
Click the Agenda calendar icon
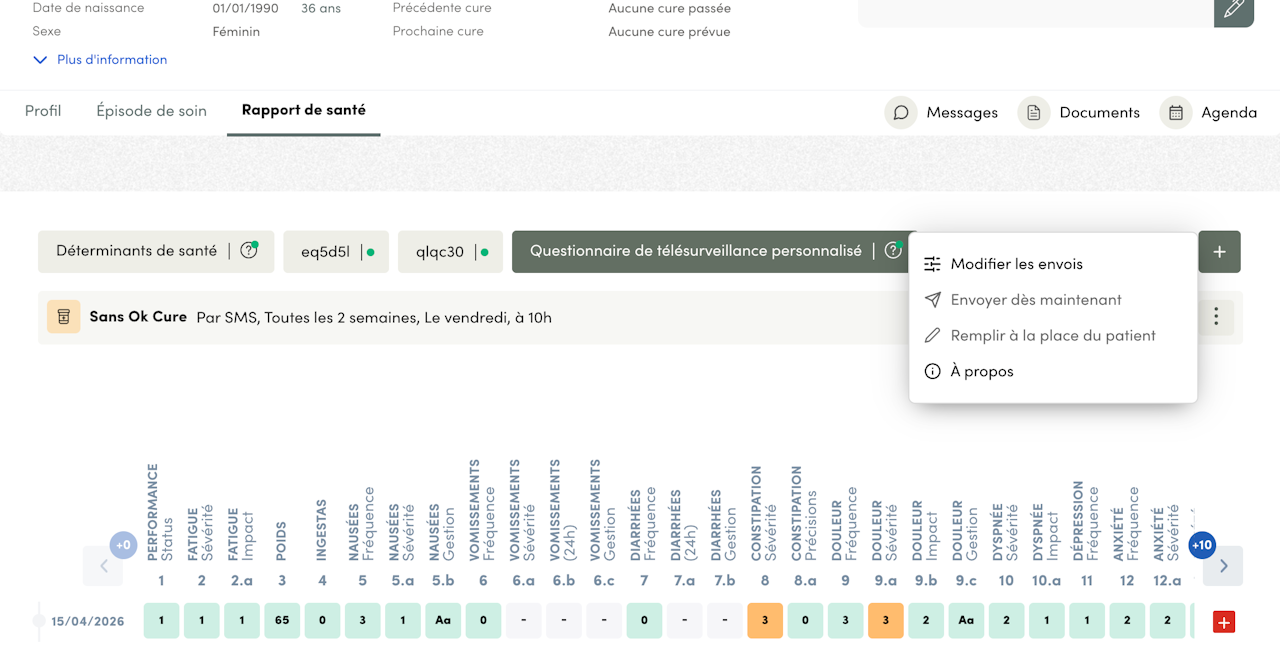[1176, 112]
